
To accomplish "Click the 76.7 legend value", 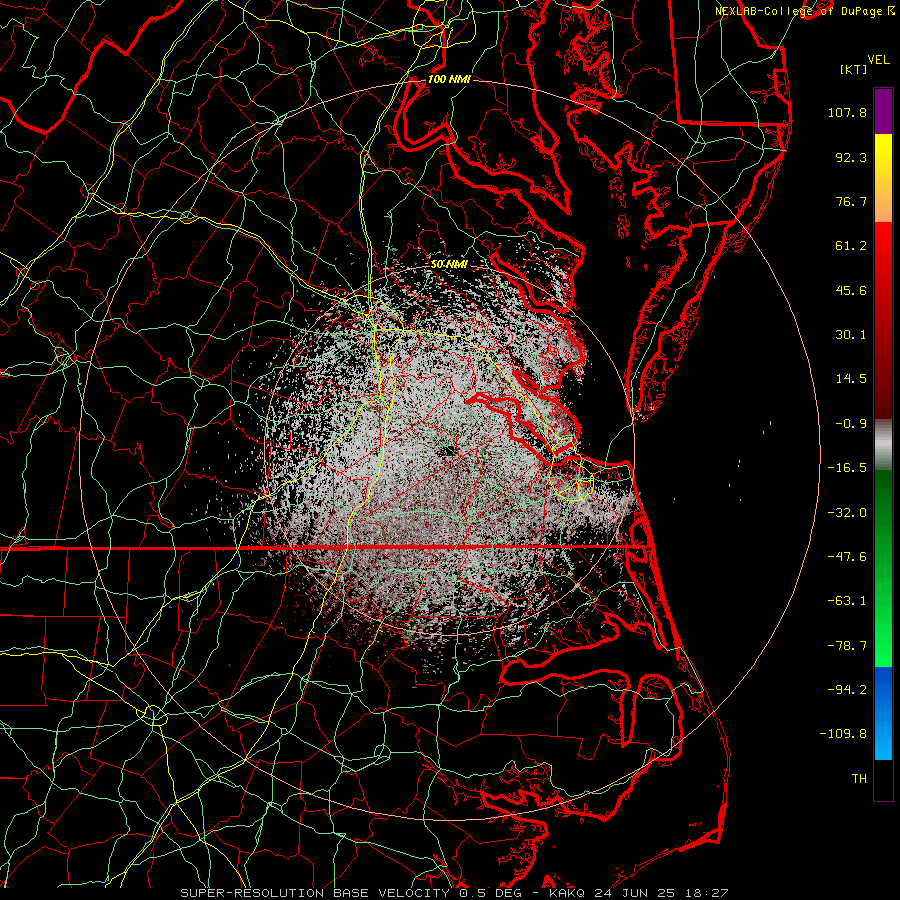I will tap(851, 201).
